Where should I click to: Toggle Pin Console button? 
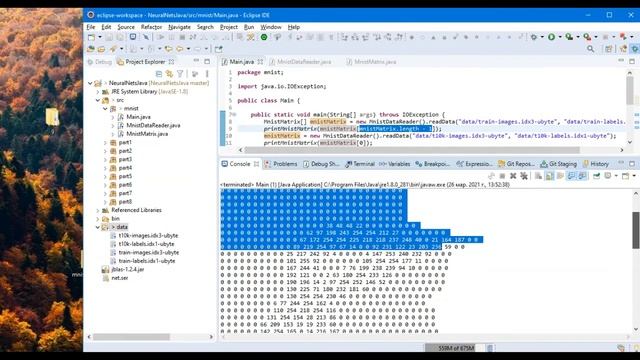click(x=596, y=176)
